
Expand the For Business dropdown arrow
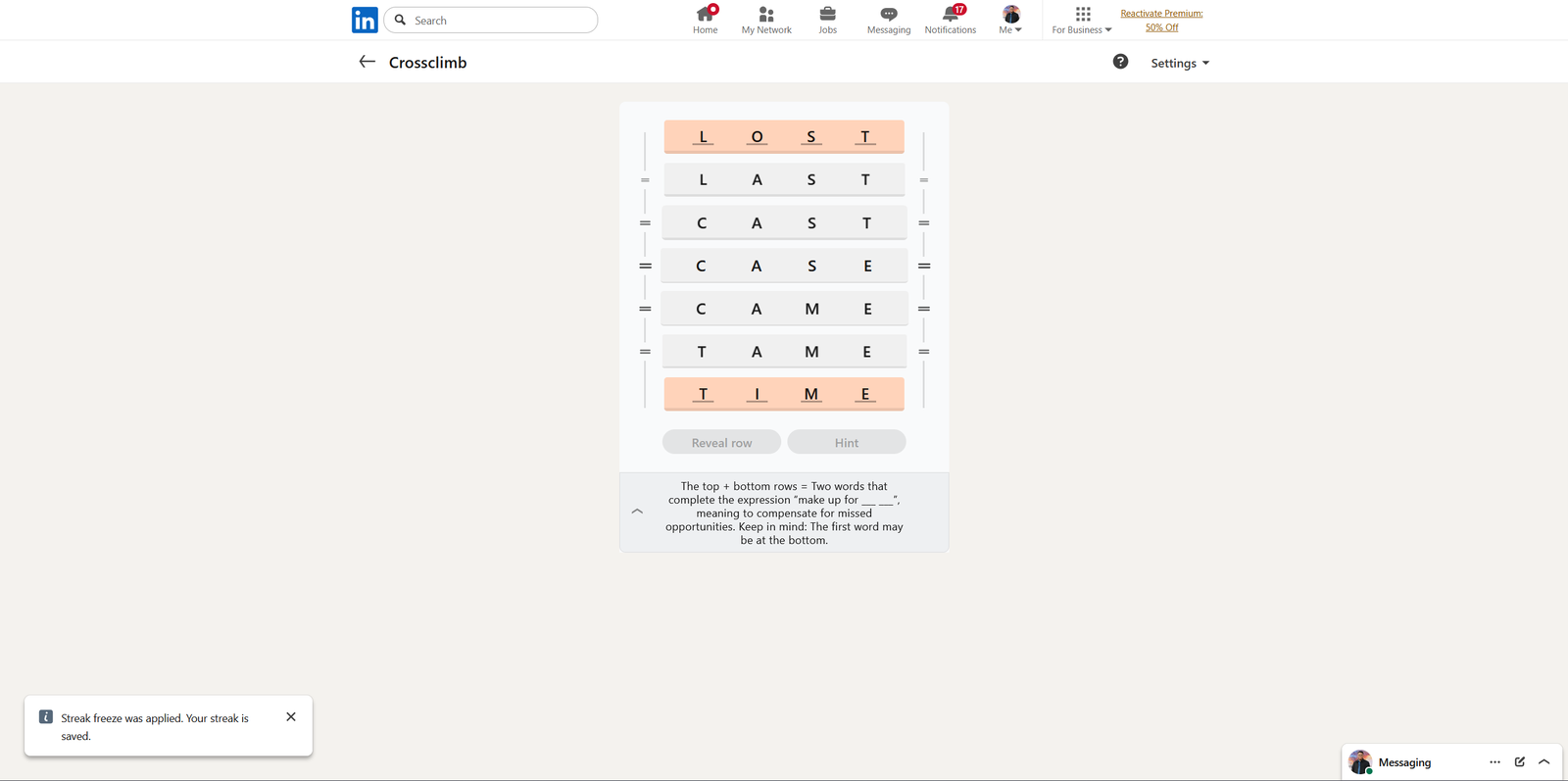1108,30
